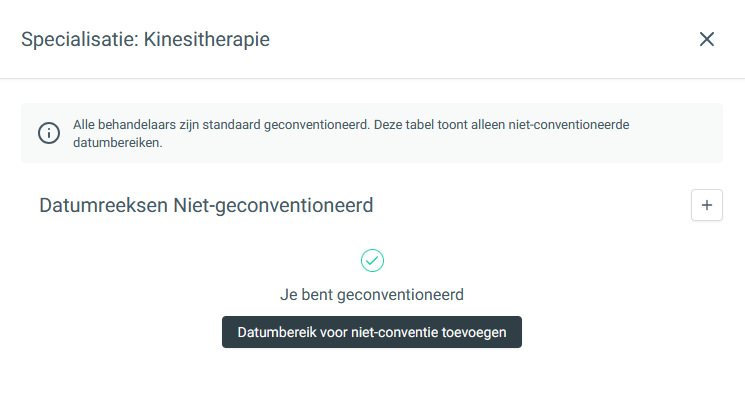Viewport: 745px width, 403px height.
Task: Click the word 'Kinesitherapie' in the title
Action: [207, 40]
